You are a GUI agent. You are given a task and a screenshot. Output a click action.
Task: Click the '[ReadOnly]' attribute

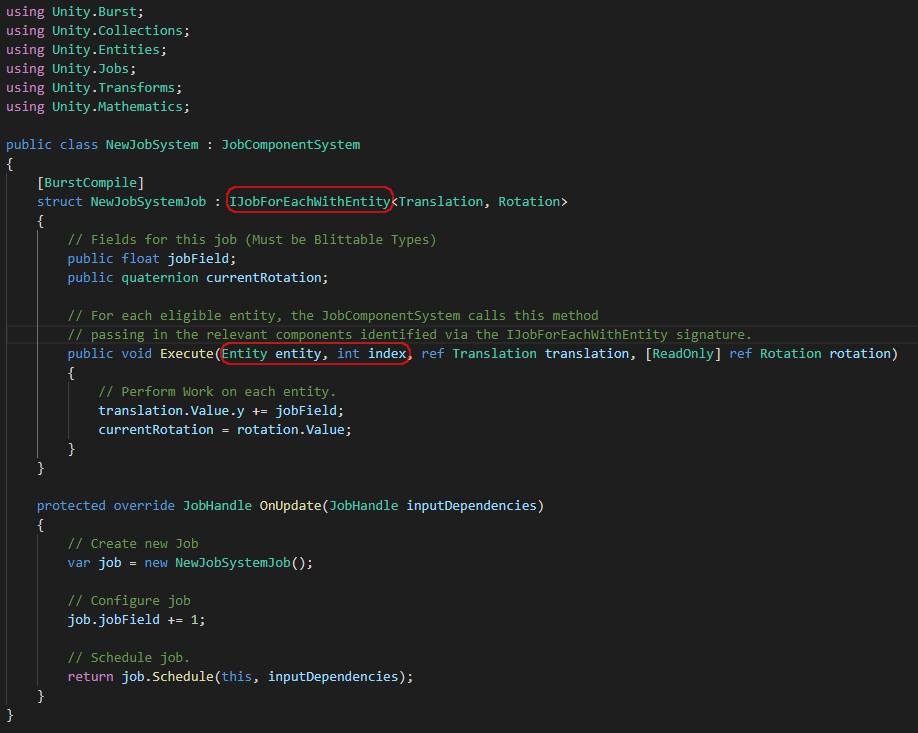click(683, 354)
